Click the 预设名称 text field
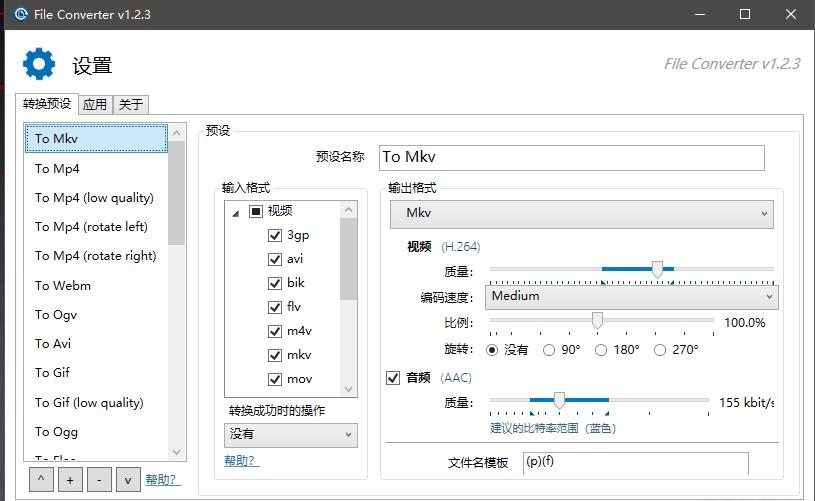Screen dimensions: 815x501 (572, 157)
